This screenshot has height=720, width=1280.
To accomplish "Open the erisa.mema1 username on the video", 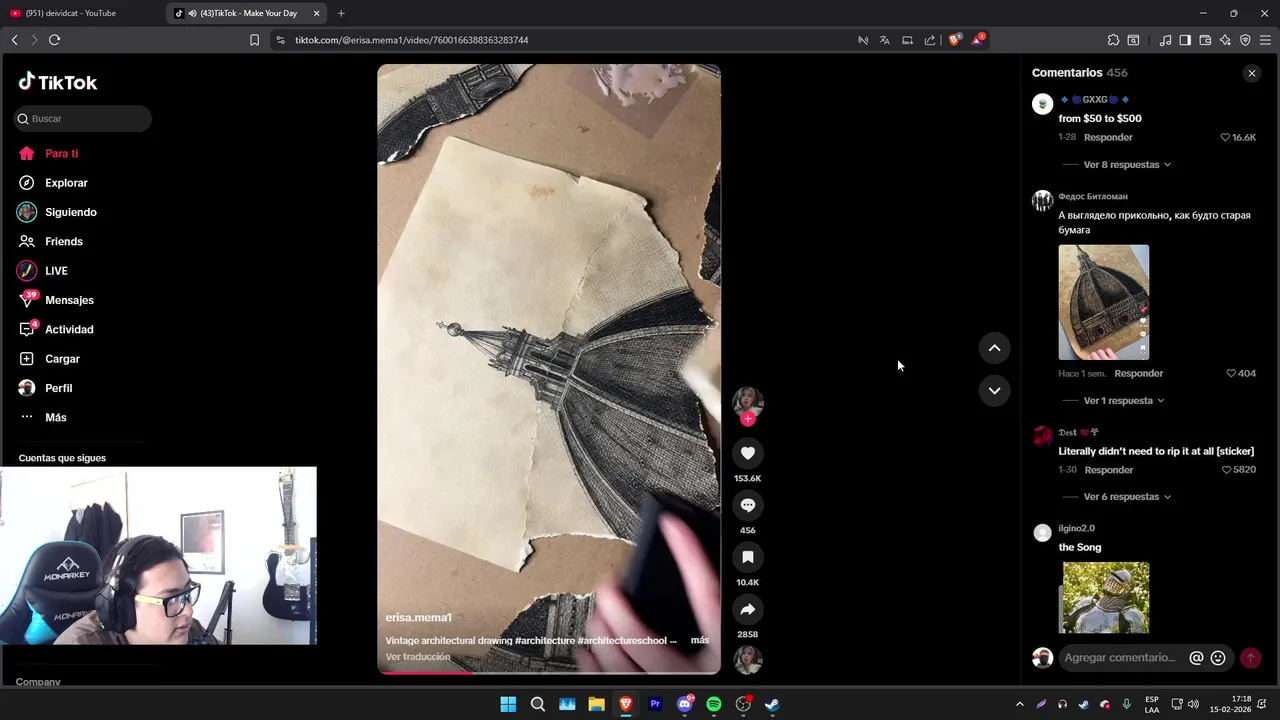I will [x=419, y=618].
